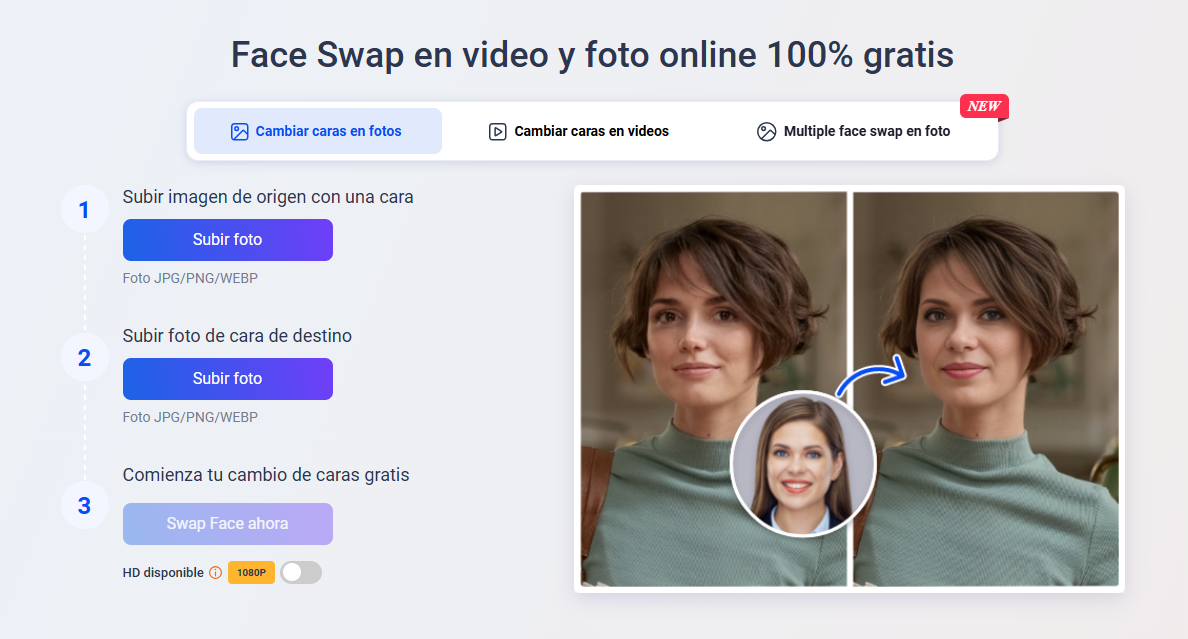Select the step 3 numbered circle
1188x639 pixels.
click(x=85, y=505)
